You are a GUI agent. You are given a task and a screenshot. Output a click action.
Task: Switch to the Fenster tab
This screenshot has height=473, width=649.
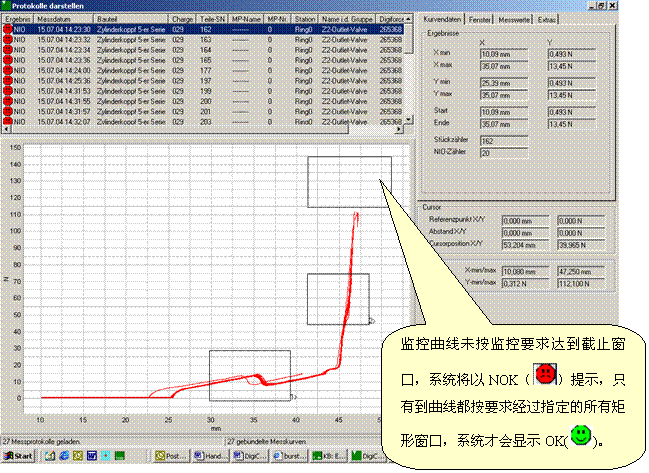click(480, 19)
